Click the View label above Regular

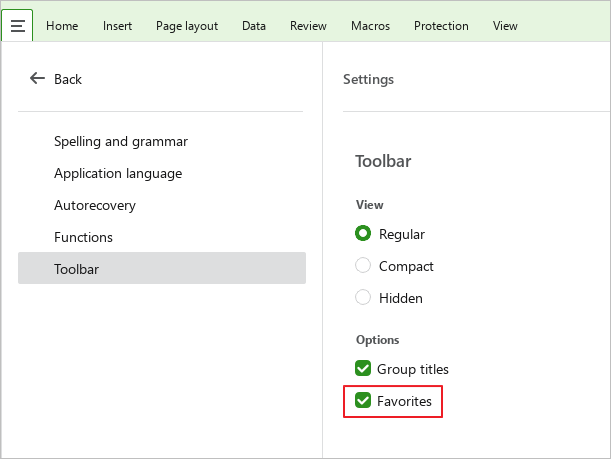(x=369, y=205)
